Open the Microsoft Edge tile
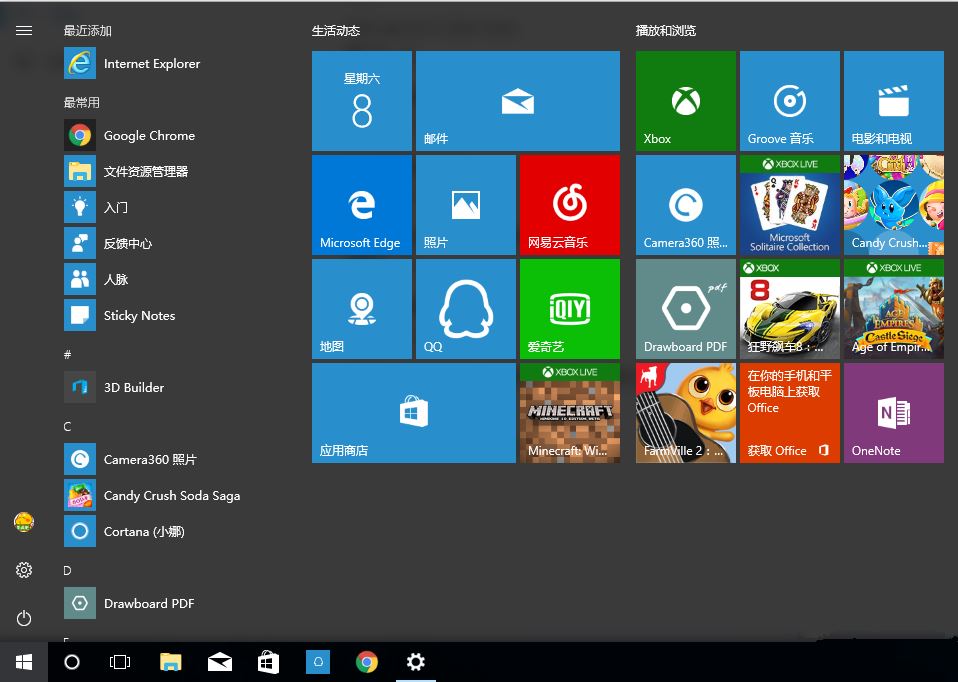958x682 pixels. pyautogui.click(x=361, y=205)
